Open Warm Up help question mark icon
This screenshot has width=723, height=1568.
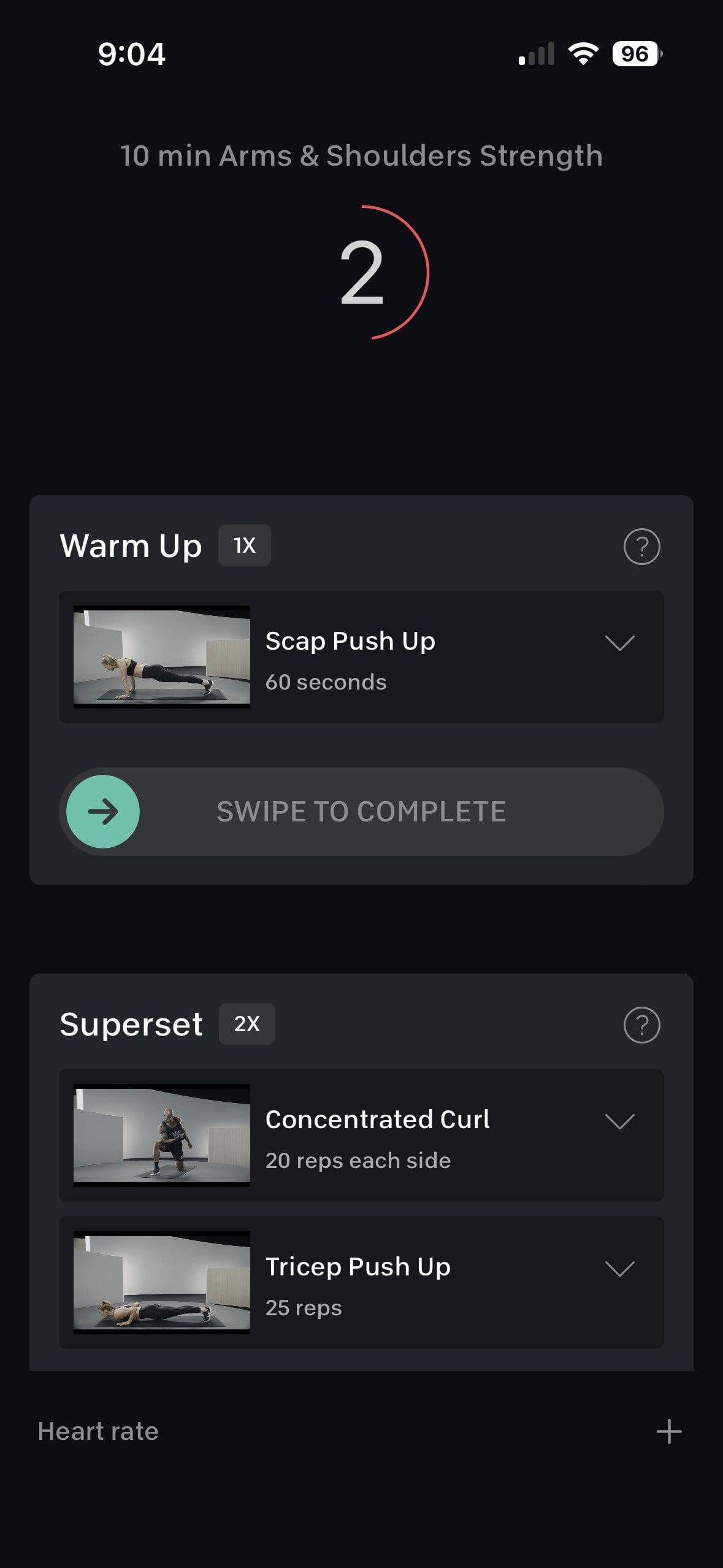pyautogui.click(x=641, y=546)
